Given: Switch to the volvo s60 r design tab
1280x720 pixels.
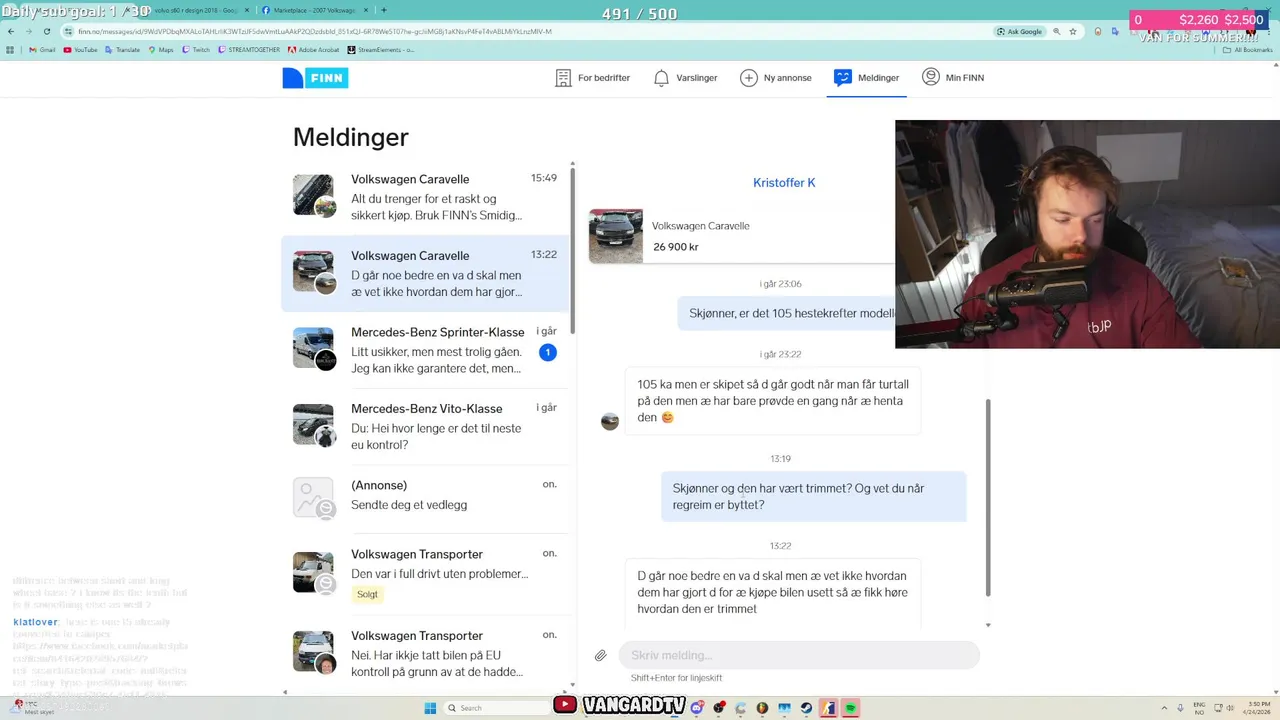Looking at the screenshot, I should (200, 10).
